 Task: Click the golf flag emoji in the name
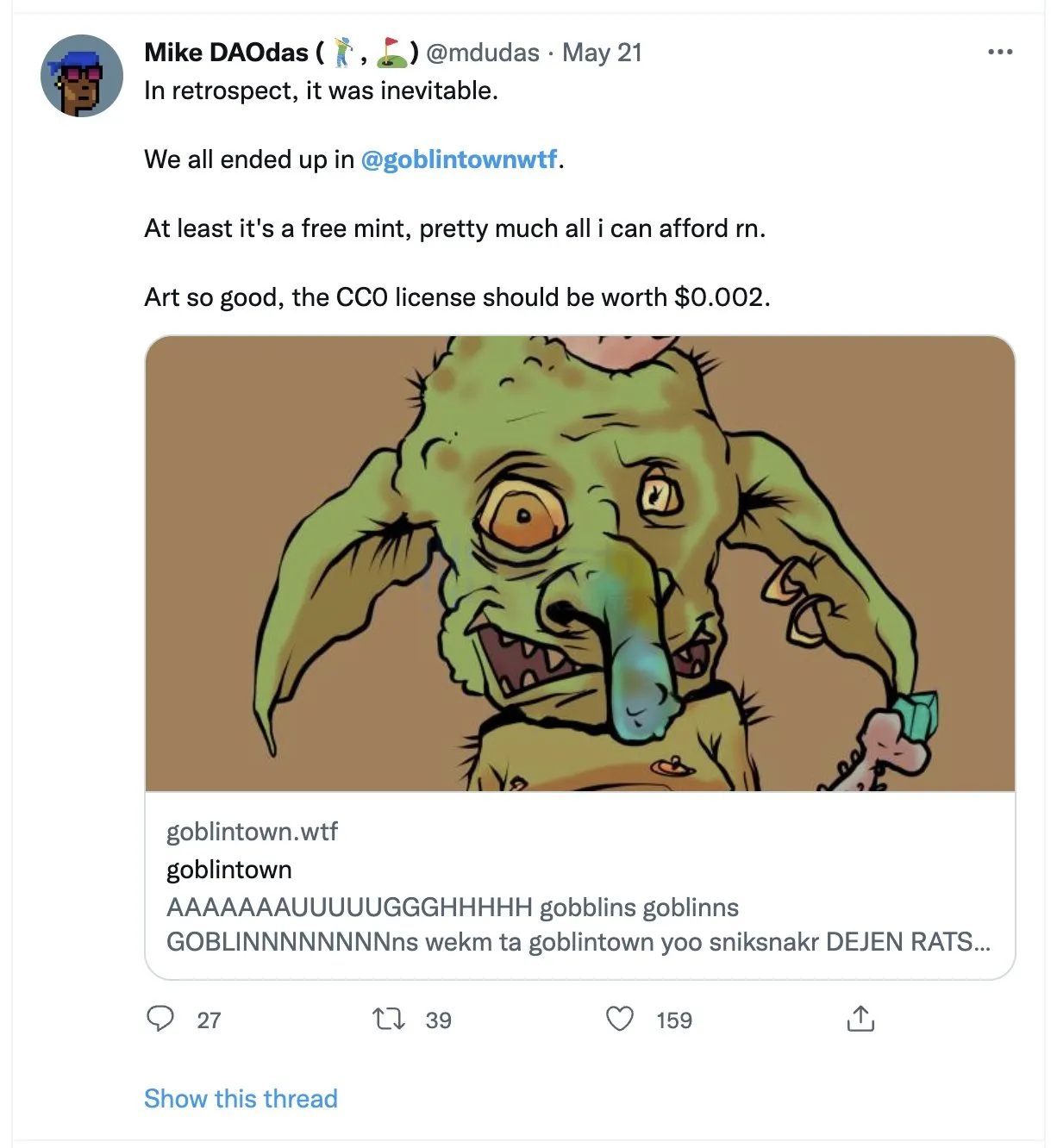coord(391,53)
